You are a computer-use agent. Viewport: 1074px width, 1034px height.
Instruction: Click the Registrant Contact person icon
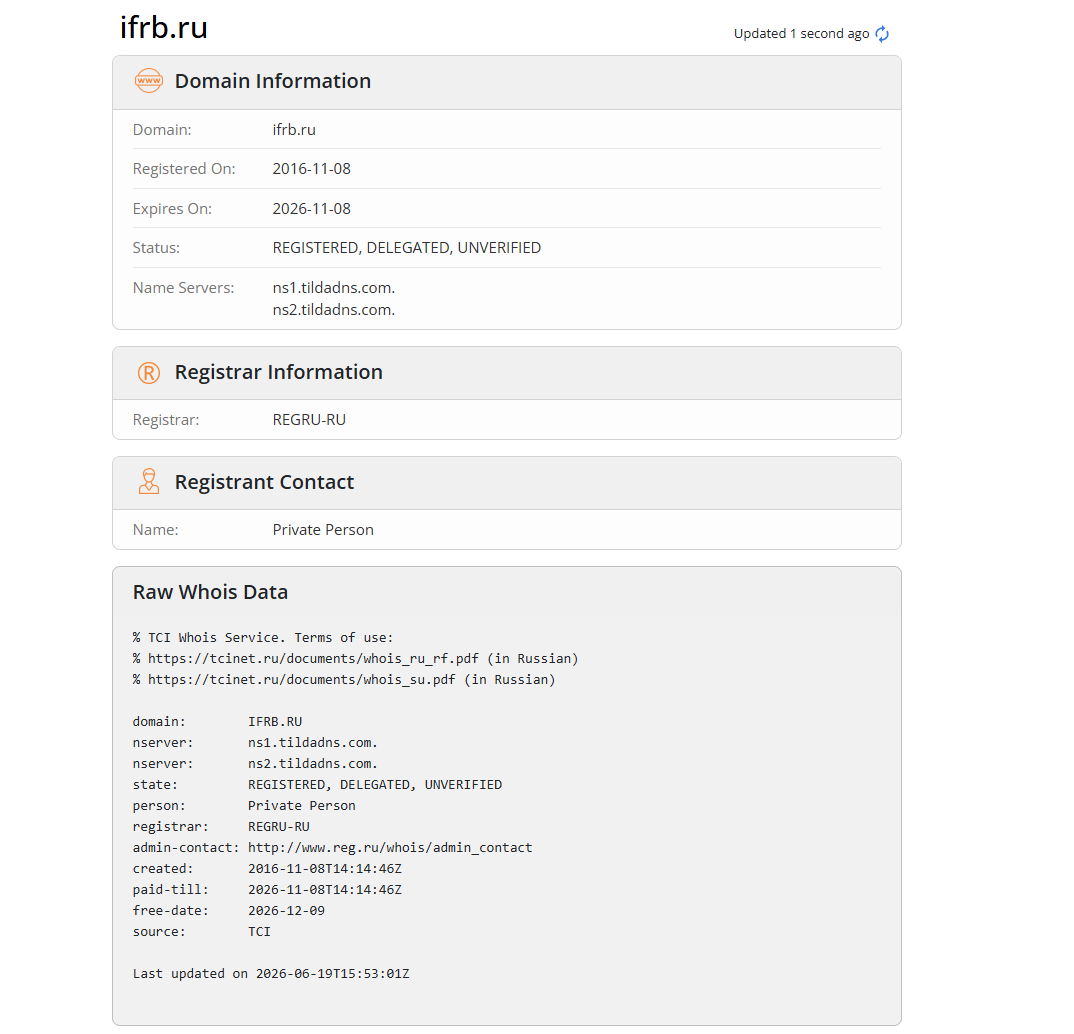[x=149, y=481]
